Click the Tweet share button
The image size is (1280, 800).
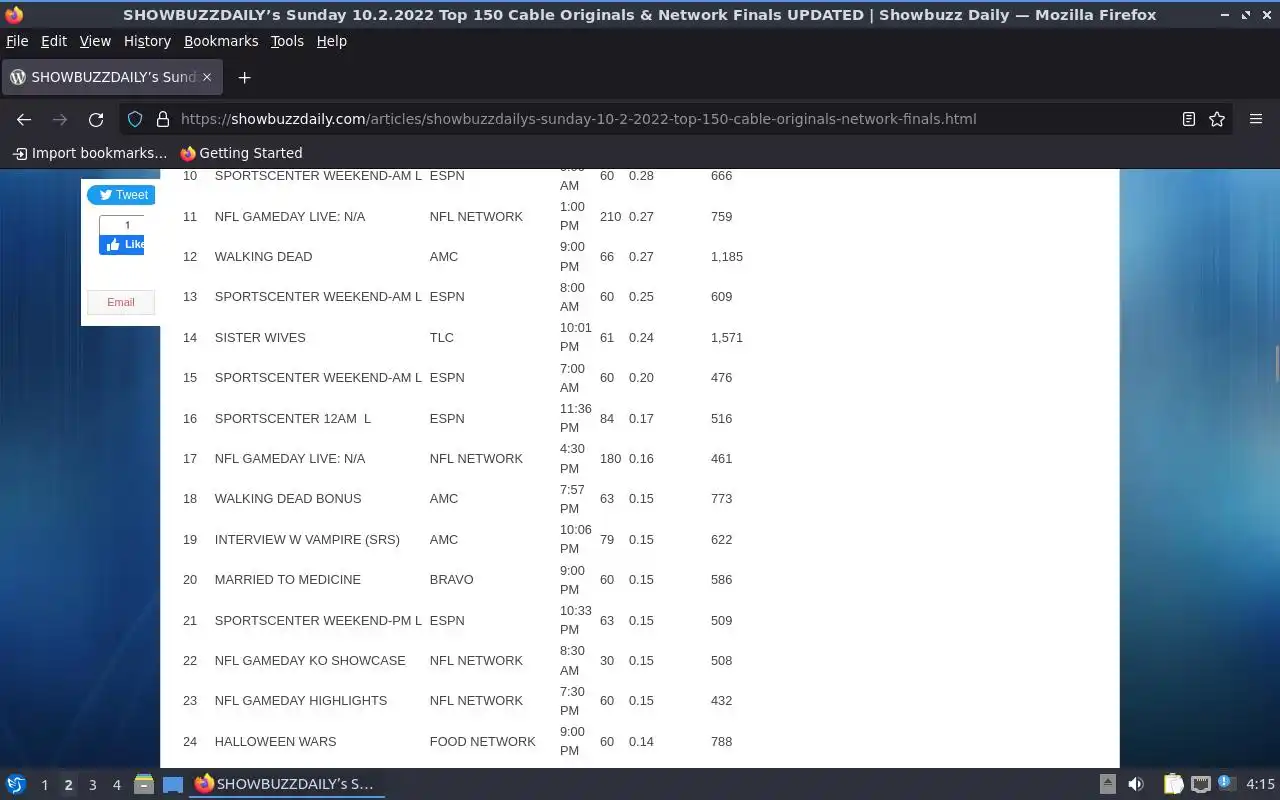point(121,195)
